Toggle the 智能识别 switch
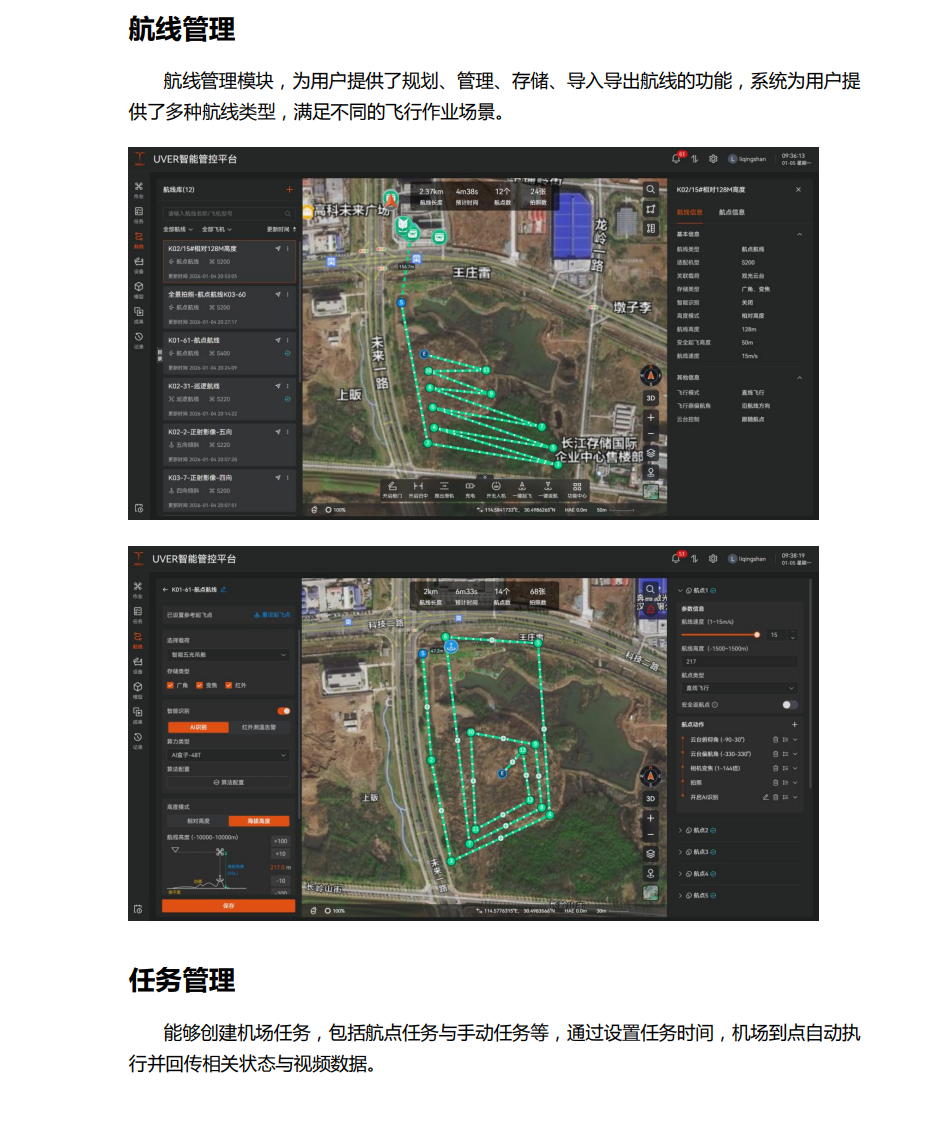The image size is (945, 1125). pos(284,711)
